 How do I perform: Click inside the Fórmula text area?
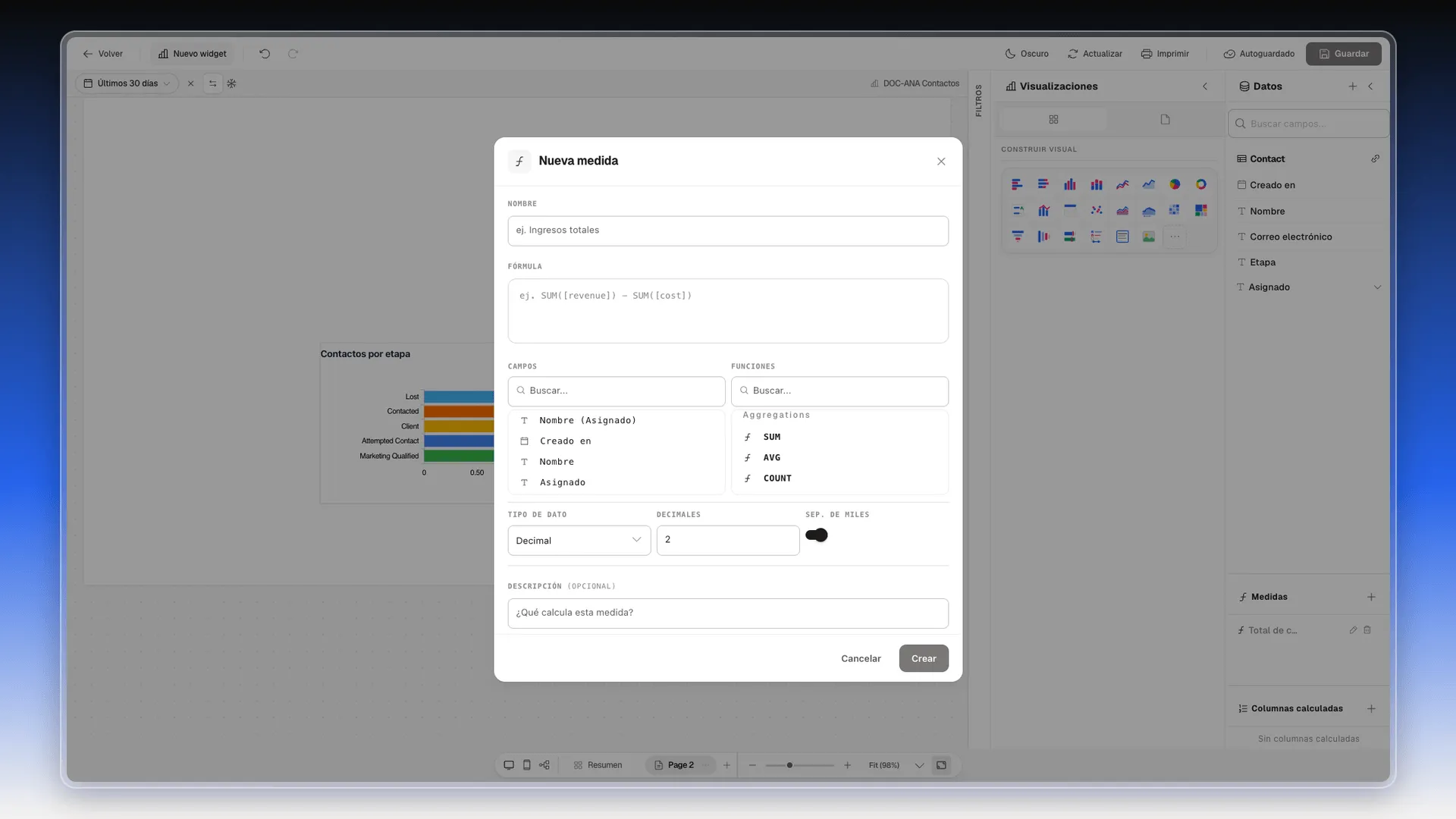[728, 311]
